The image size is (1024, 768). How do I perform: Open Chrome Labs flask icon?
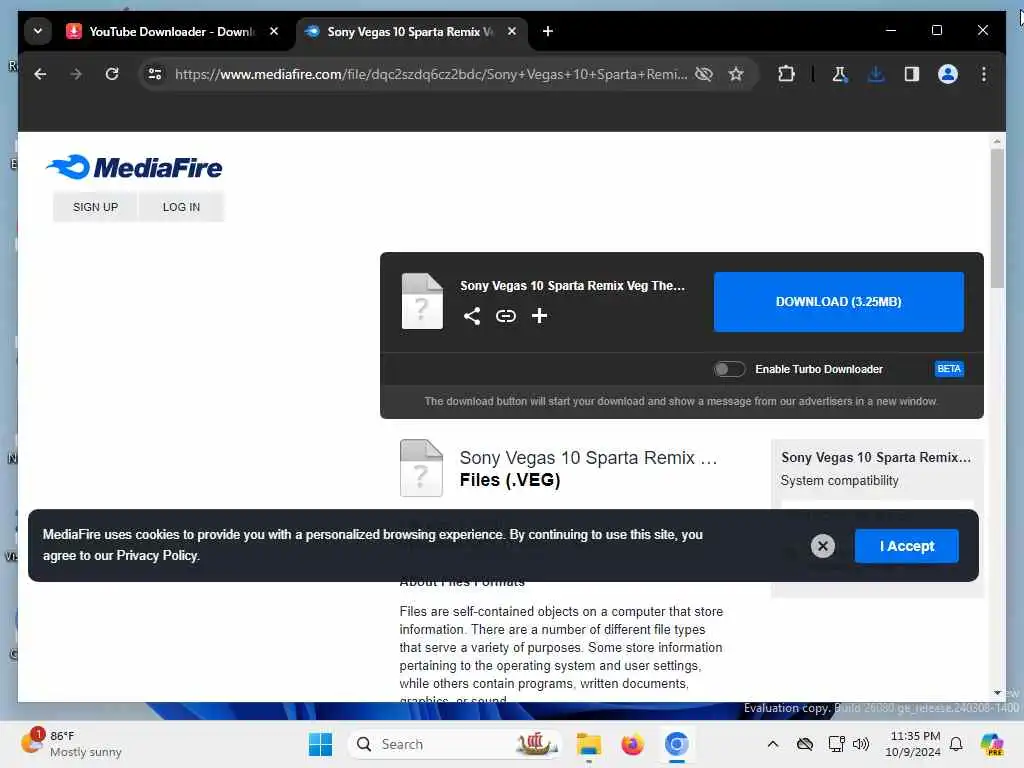(x=840, y=74)
